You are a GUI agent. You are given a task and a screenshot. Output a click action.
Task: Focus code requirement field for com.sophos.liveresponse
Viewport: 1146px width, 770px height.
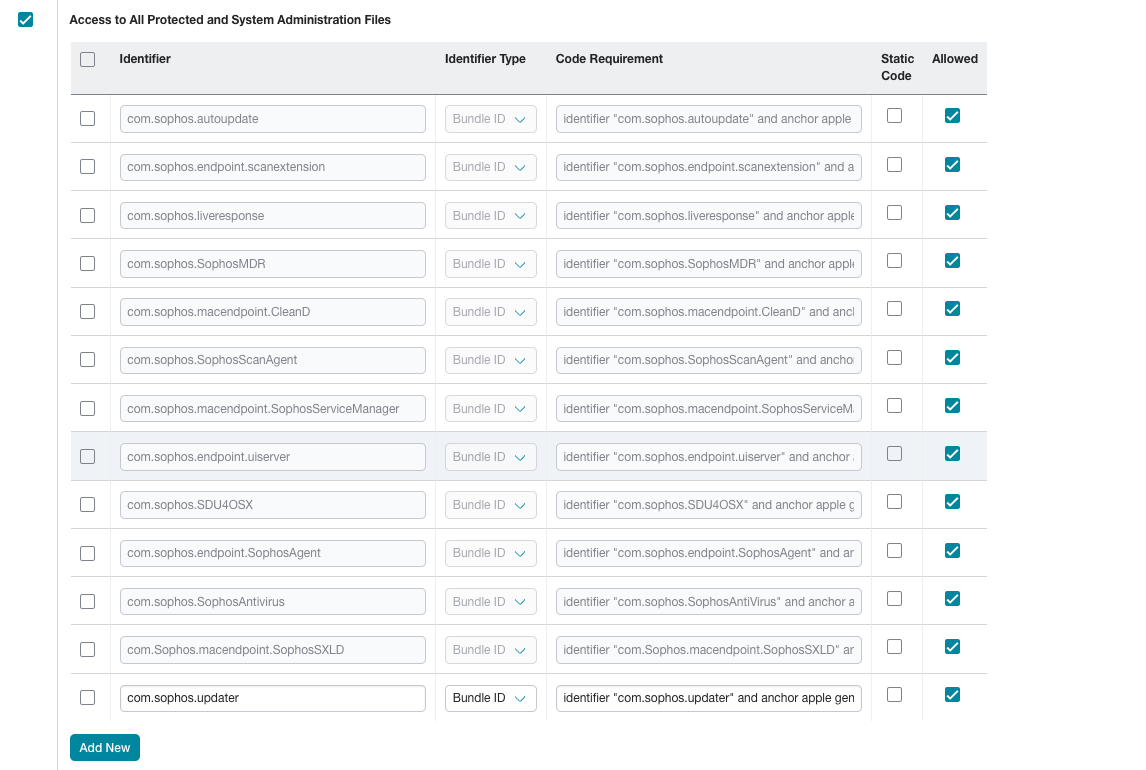(x=708, y=216)
